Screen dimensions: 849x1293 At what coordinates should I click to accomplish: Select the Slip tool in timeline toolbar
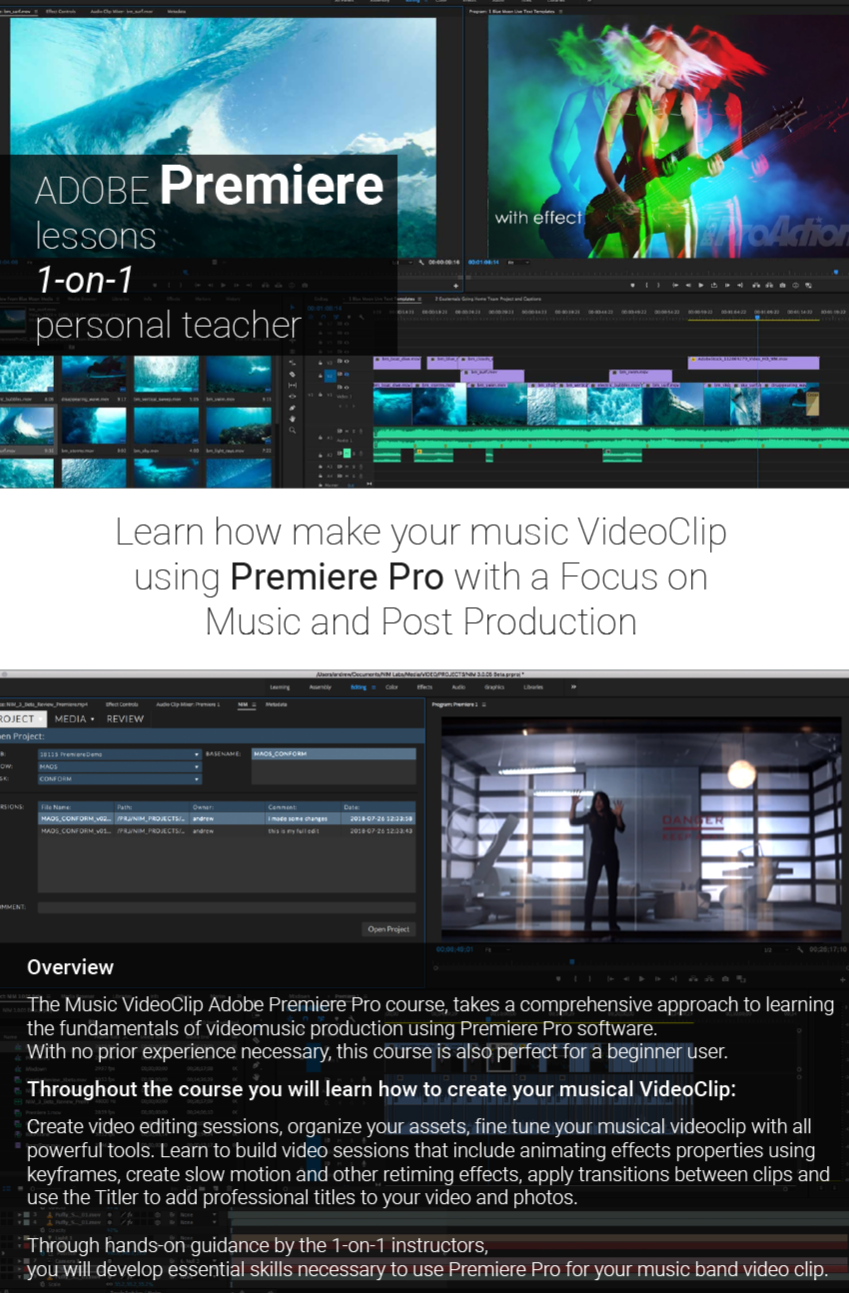(x=292, y=385)
